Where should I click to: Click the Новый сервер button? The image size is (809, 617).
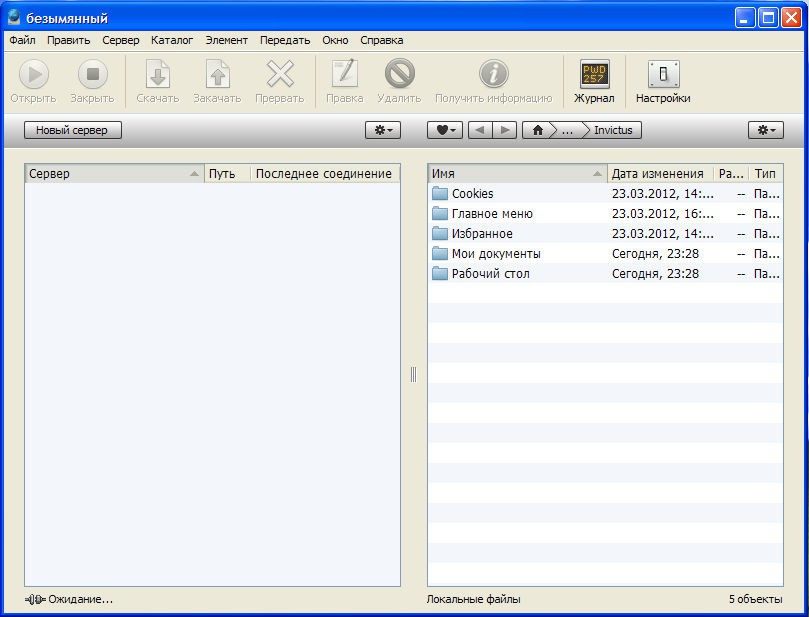[x=72, y=130]
